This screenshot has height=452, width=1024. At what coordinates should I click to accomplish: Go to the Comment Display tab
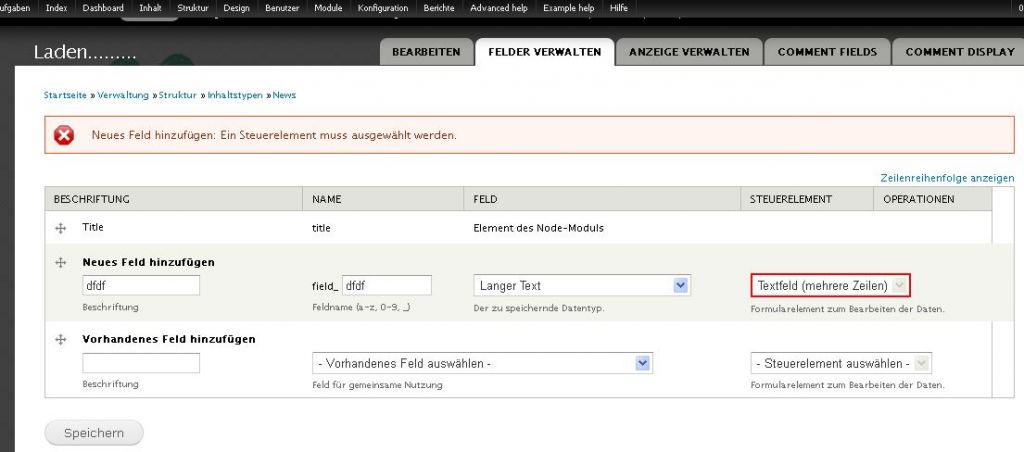pyautogui.click(x=959, y=52)
